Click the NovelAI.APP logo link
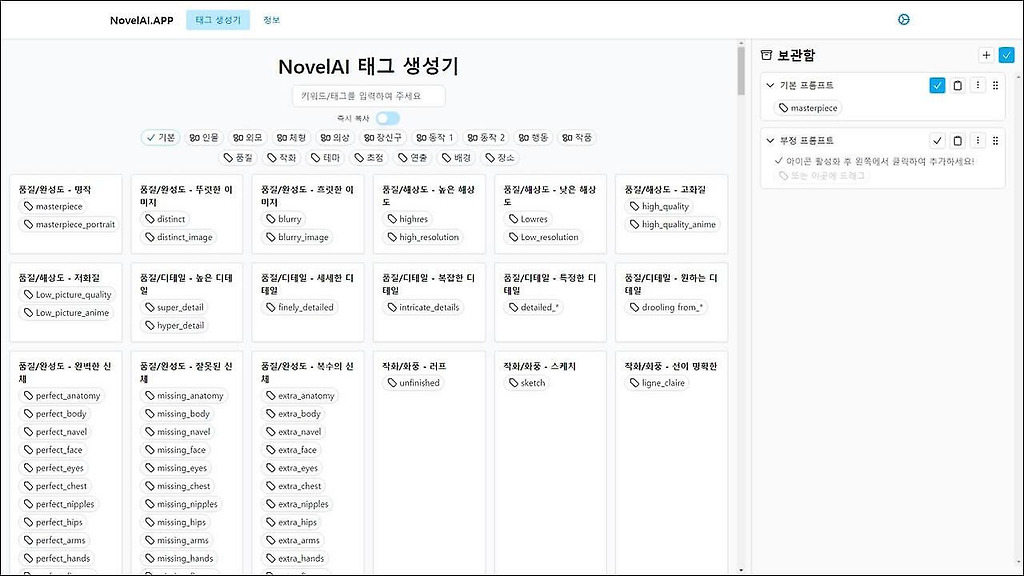This screenshot has width=1024, height=576. coord(142,20)
